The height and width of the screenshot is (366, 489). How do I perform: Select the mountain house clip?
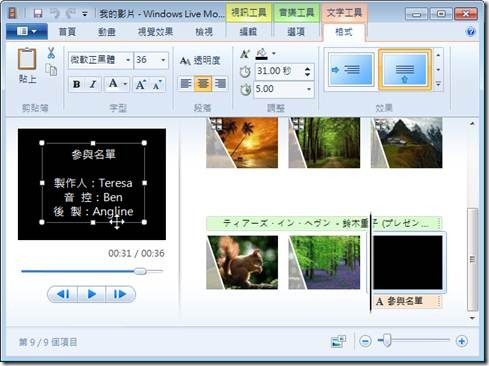407,142
